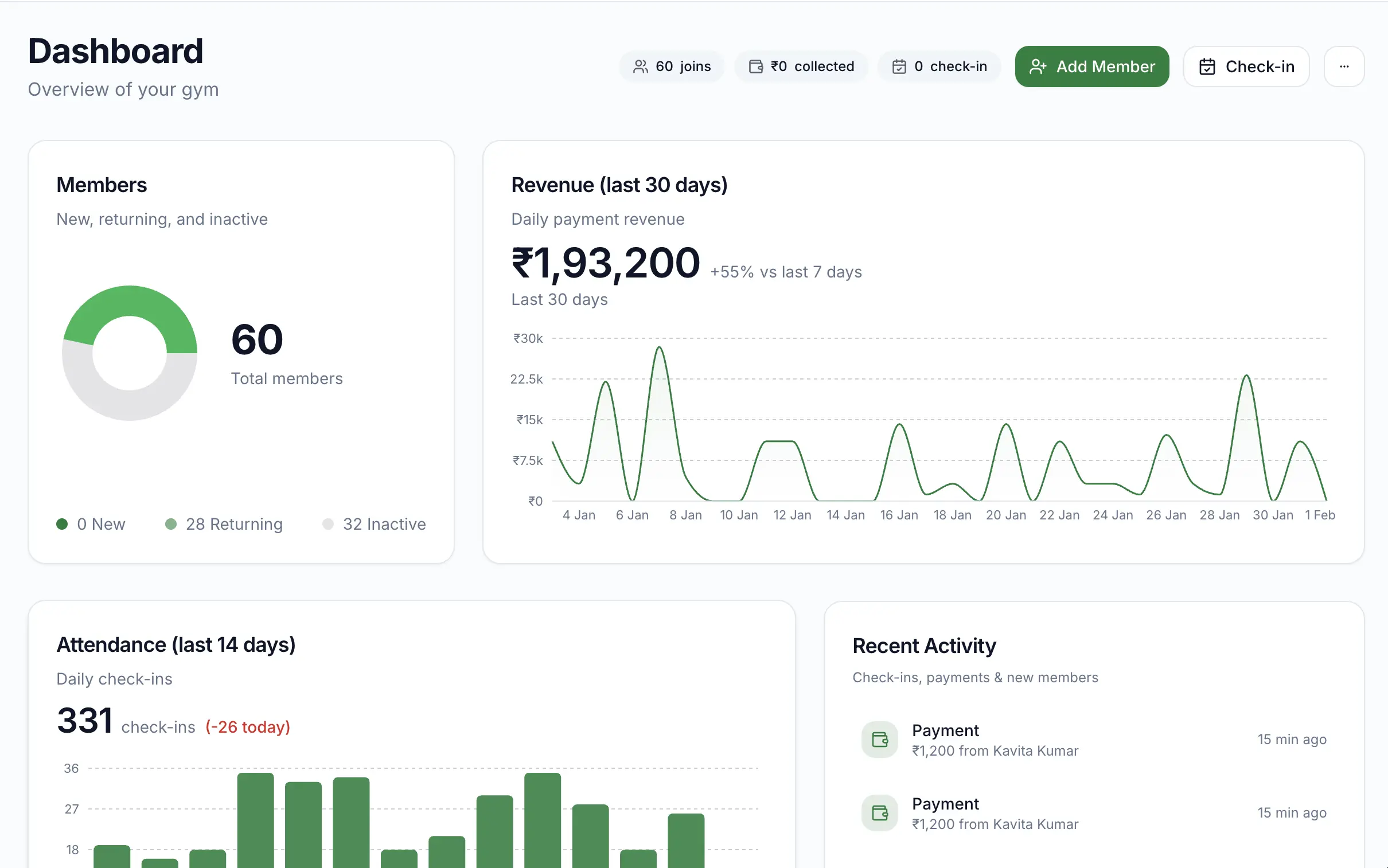Click the calendar icon on the Check-in button
This screenshot has height=868, width=1388.
(1207, 66)
